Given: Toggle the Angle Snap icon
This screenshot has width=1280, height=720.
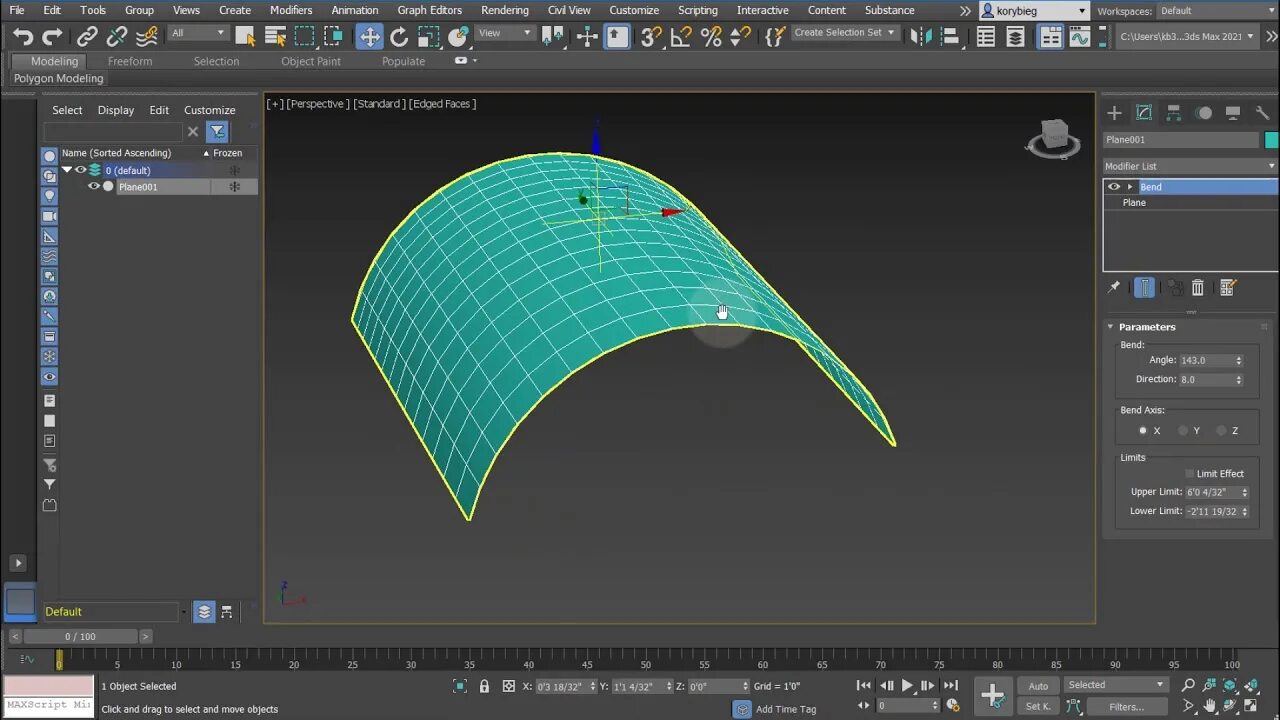Looking at the screenshot, I should point(681,37).
